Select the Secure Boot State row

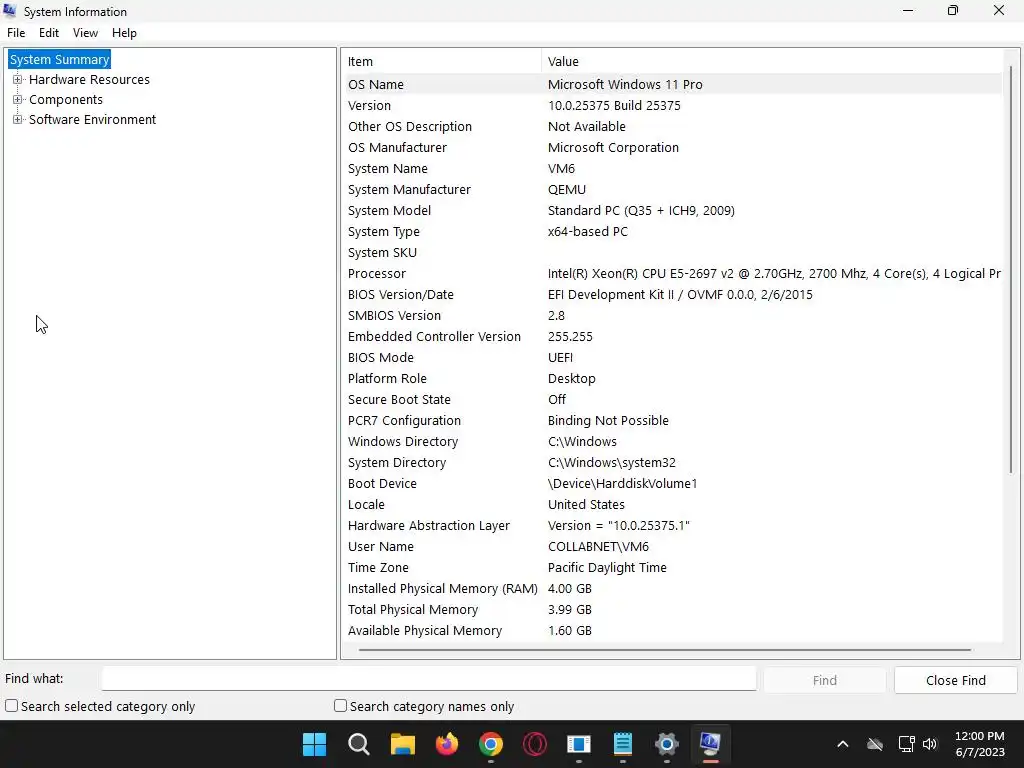pos(674,400)
